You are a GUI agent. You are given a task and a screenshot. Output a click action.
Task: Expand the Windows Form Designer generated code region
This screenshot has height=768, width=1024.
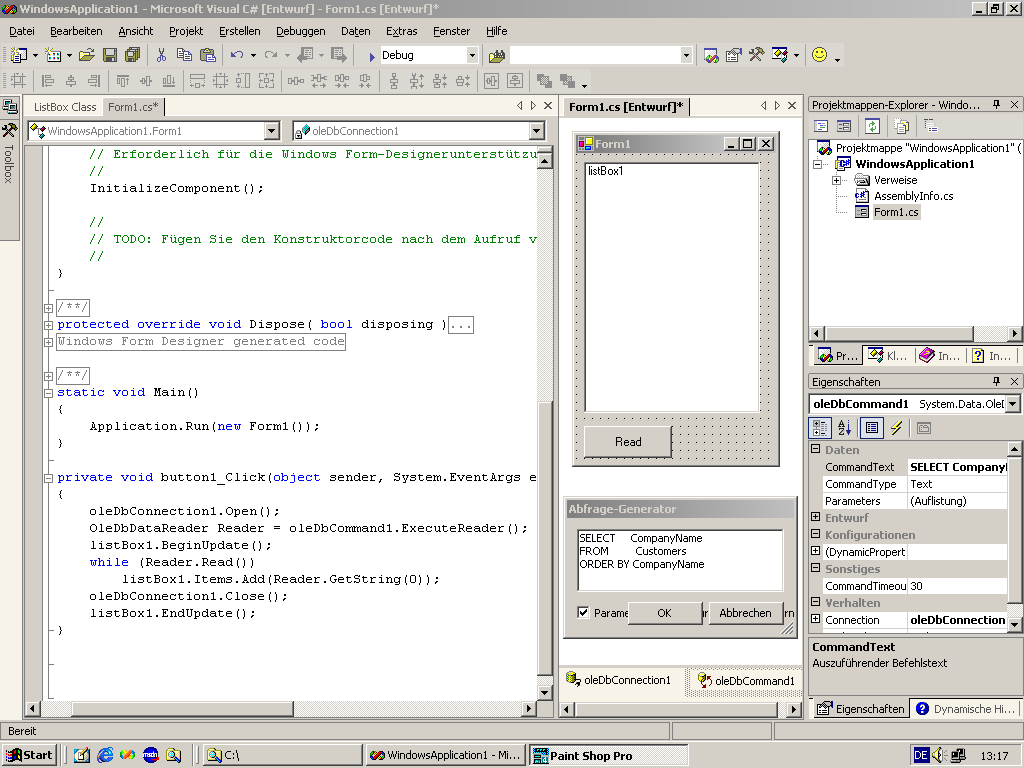point(48,342)
